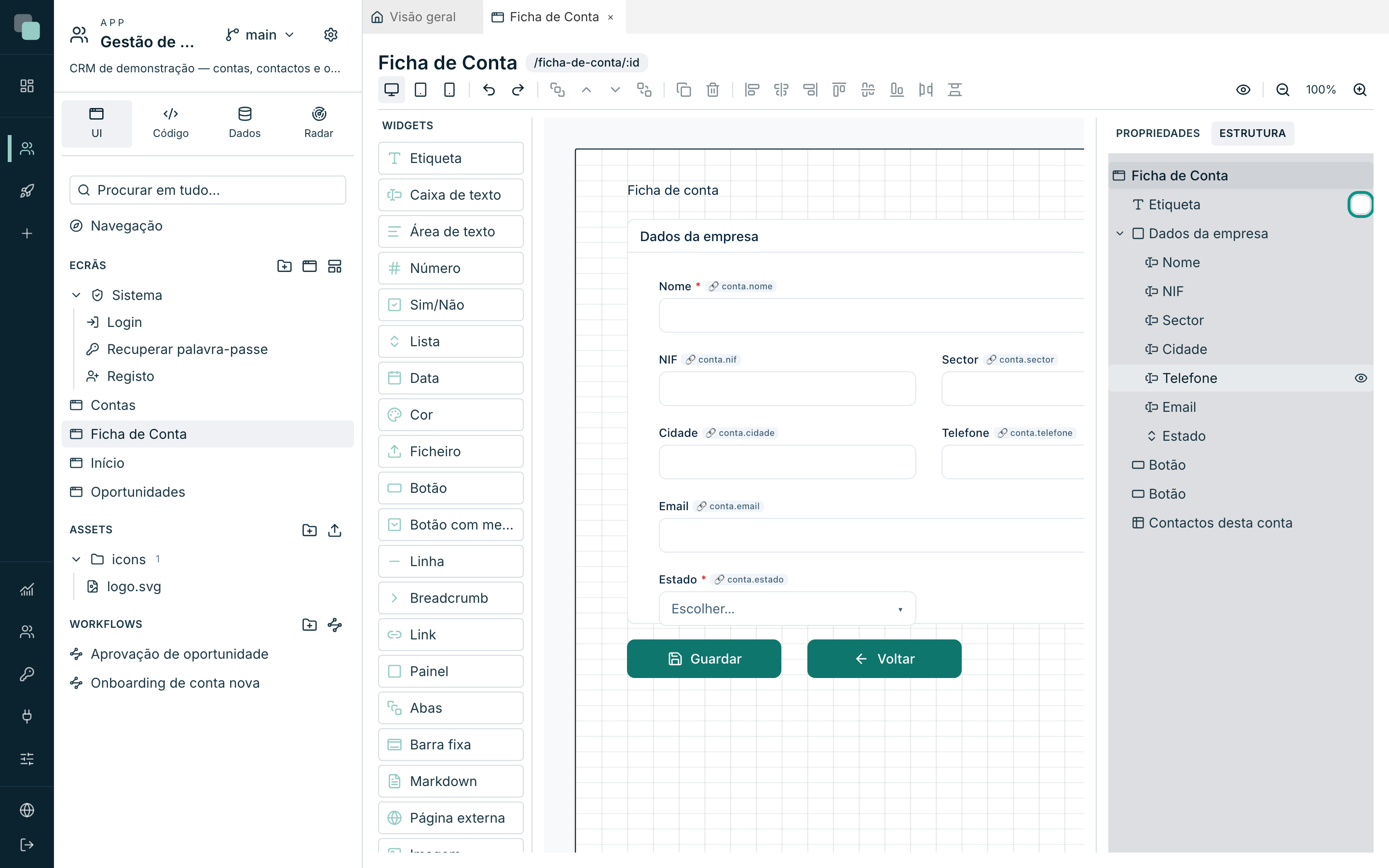The height and width of the screenshot is (868, 1389).
Task: Toggle the switch beside Etiqueta item
Action: [1360, 205]
